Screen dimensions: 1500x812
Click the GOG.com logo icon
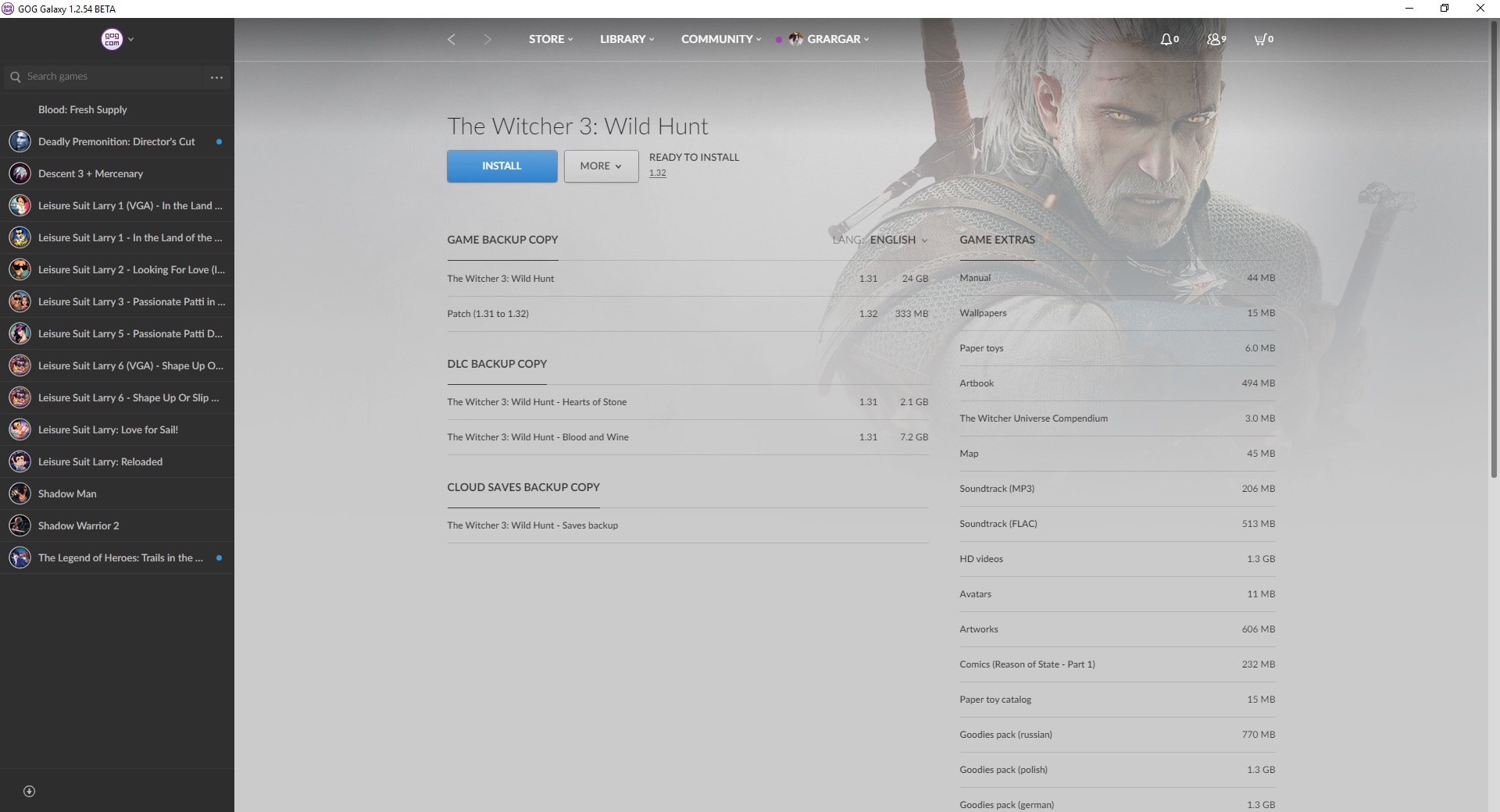[112, 39]
